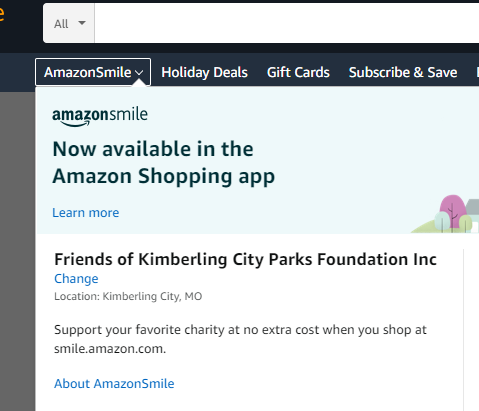Open the AmazonSmile navigation menu item
The height and width of the screenshot is (411, 479).
point(93,72)
